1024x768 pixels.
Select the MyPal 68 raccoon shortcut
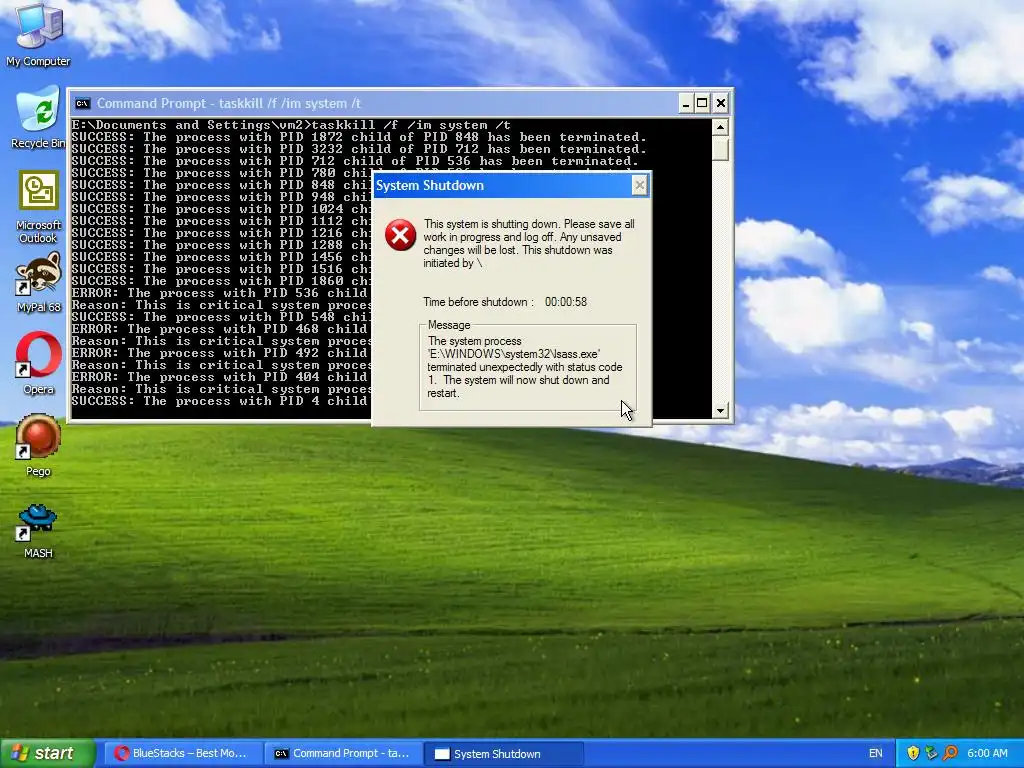point(39,282)
